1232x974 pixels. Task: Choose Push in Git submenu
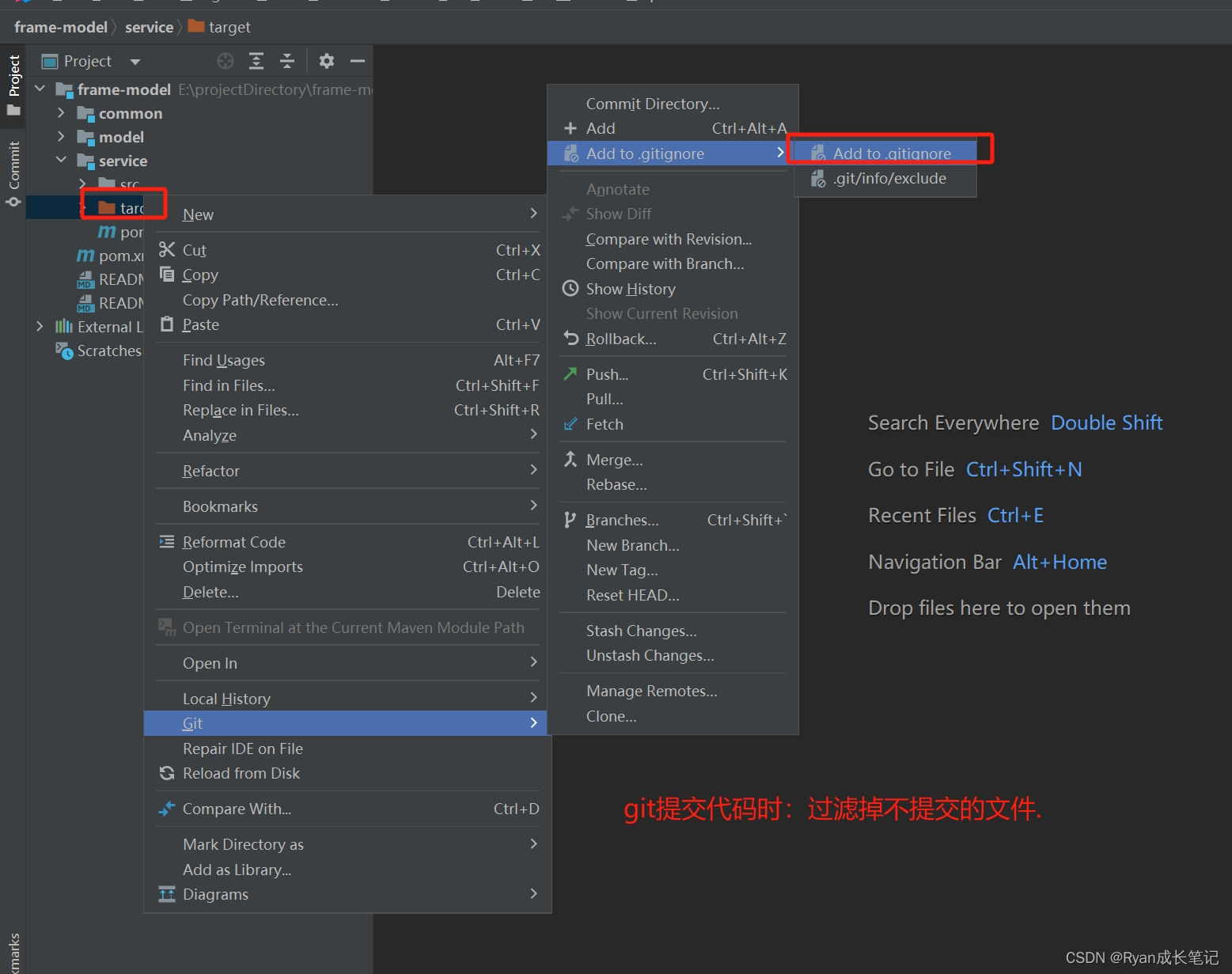point(673,374)
